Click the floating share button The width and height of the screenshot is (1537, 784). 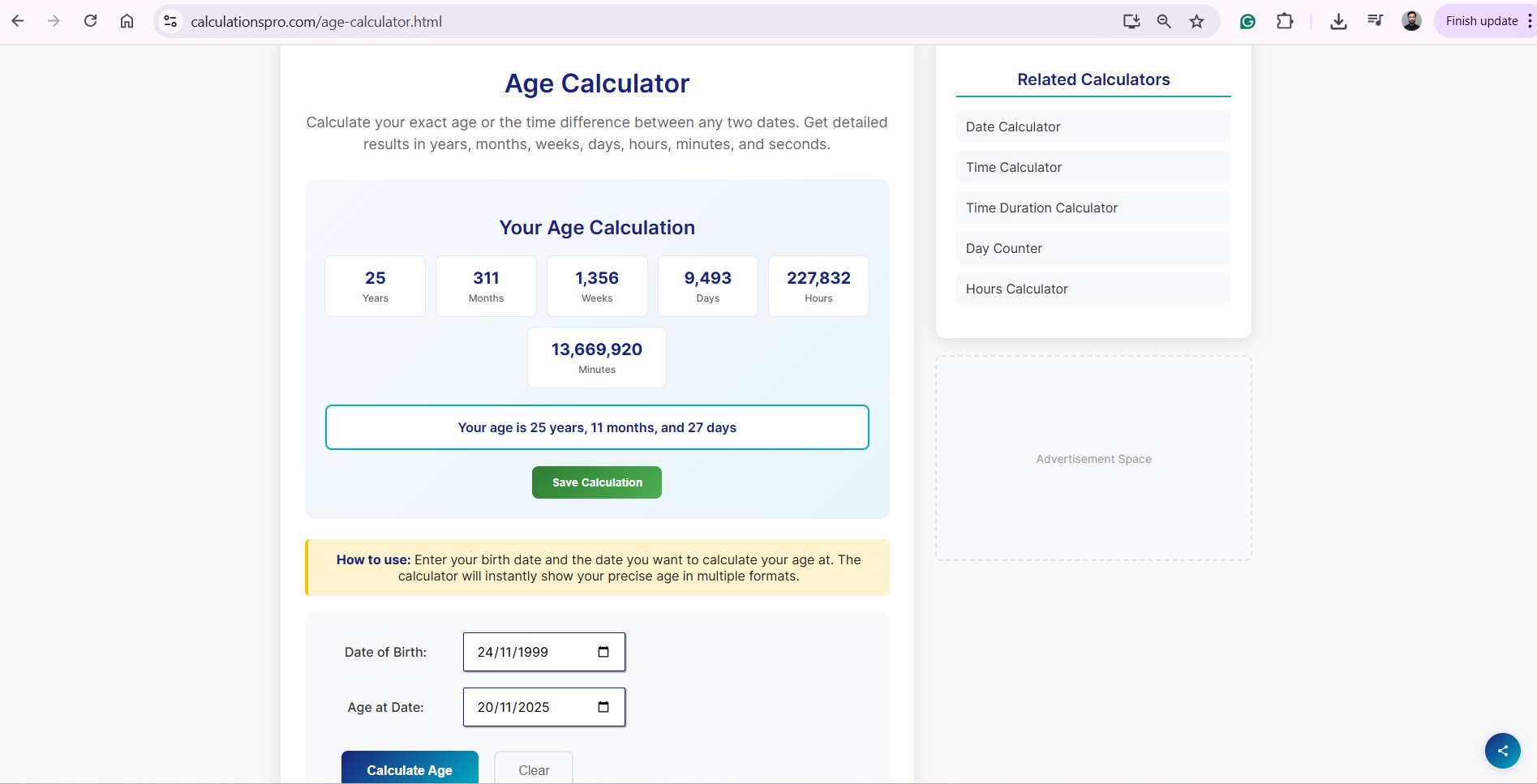1502,751
